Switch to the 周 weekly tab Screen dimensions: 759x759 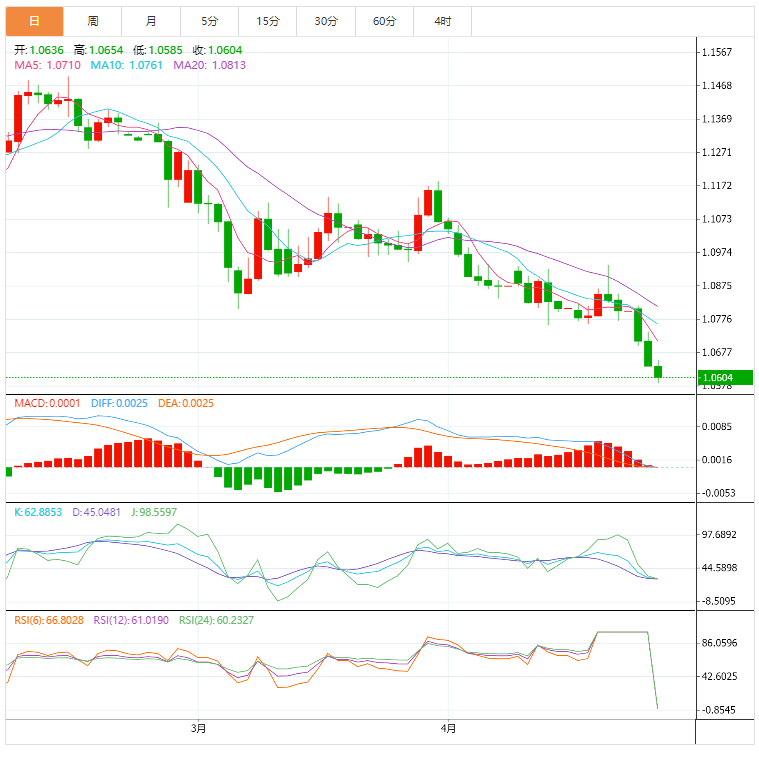(x=92, y=21)
